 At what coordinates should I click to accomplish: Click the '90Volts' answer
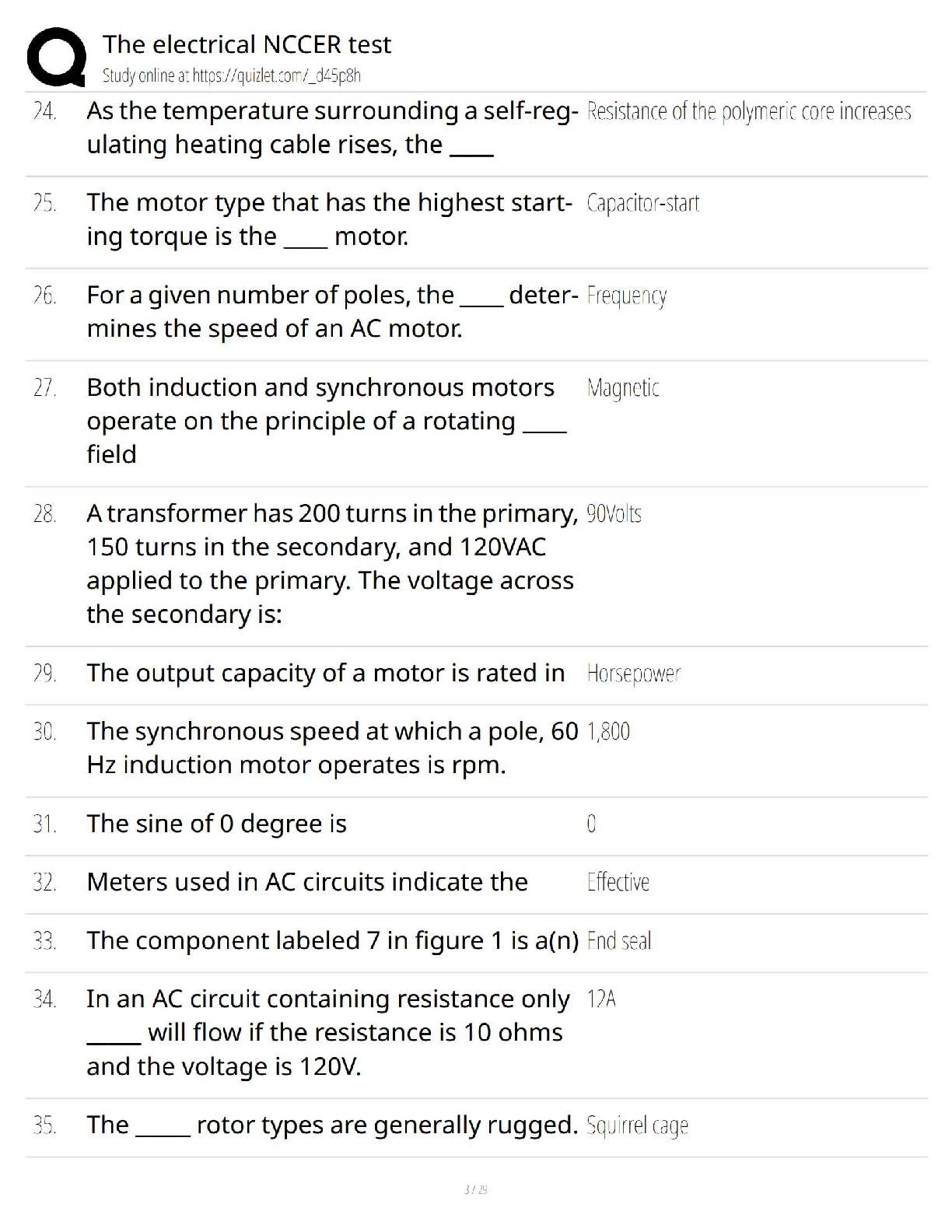point(614,514)
